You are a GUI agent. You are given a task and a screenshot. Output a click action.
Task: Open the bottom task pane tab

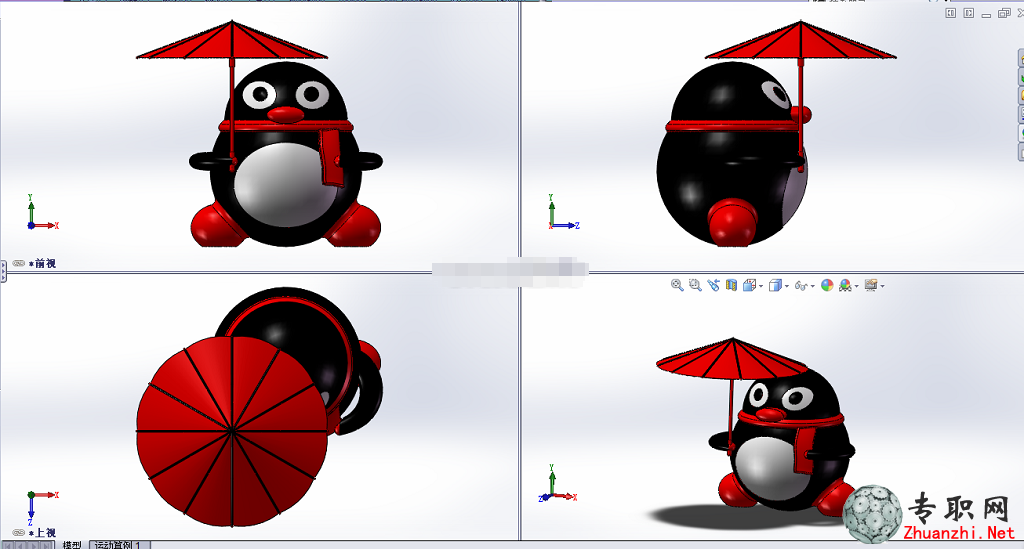(1021, 151)
